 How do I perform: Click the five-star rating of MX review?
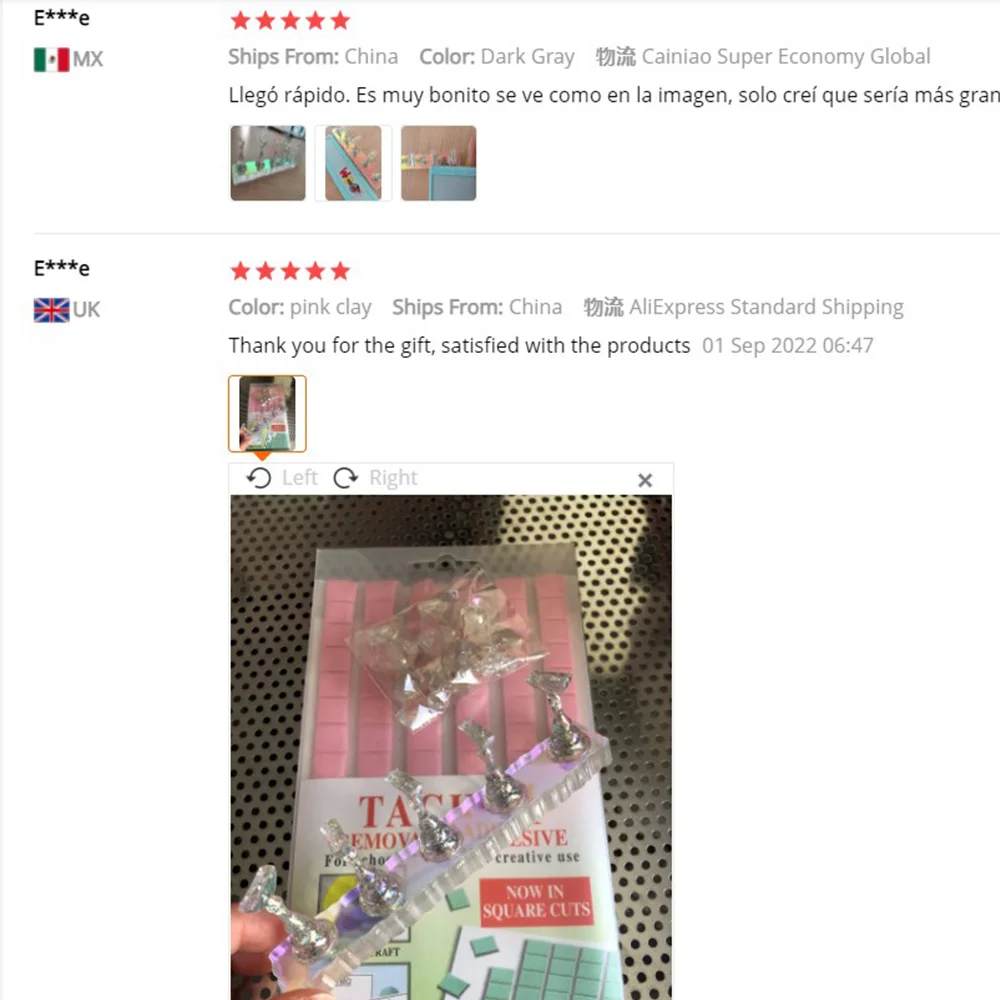(x=290, y=21)
